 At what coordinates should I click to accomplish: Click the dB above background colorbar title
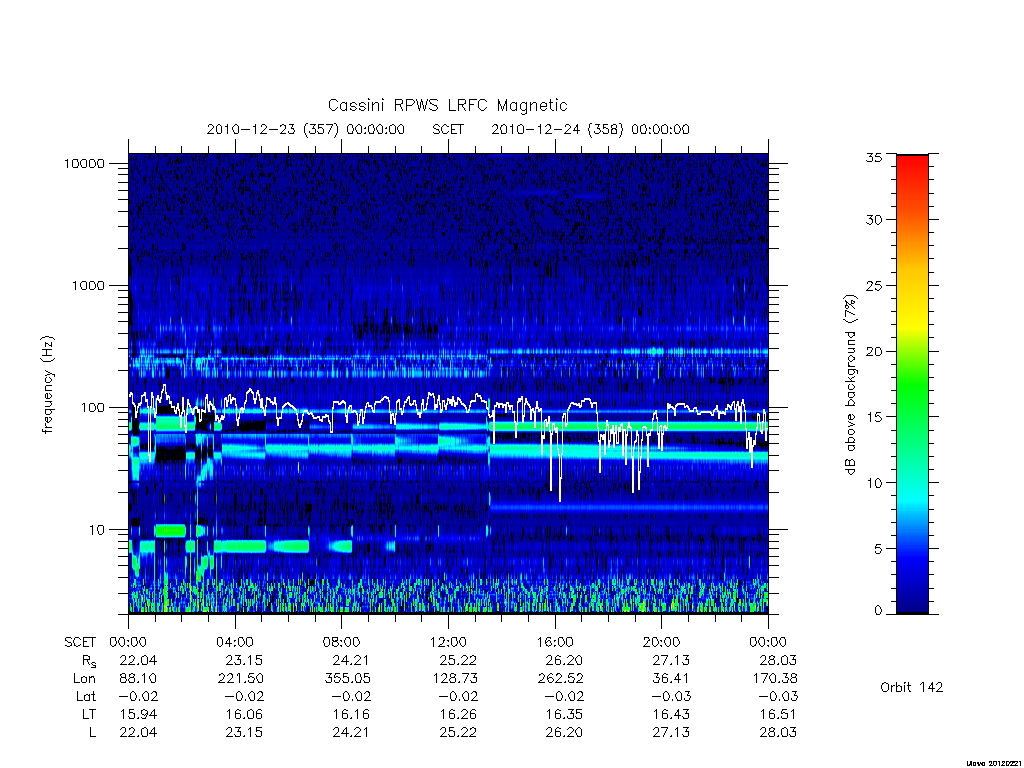point(850,385)
